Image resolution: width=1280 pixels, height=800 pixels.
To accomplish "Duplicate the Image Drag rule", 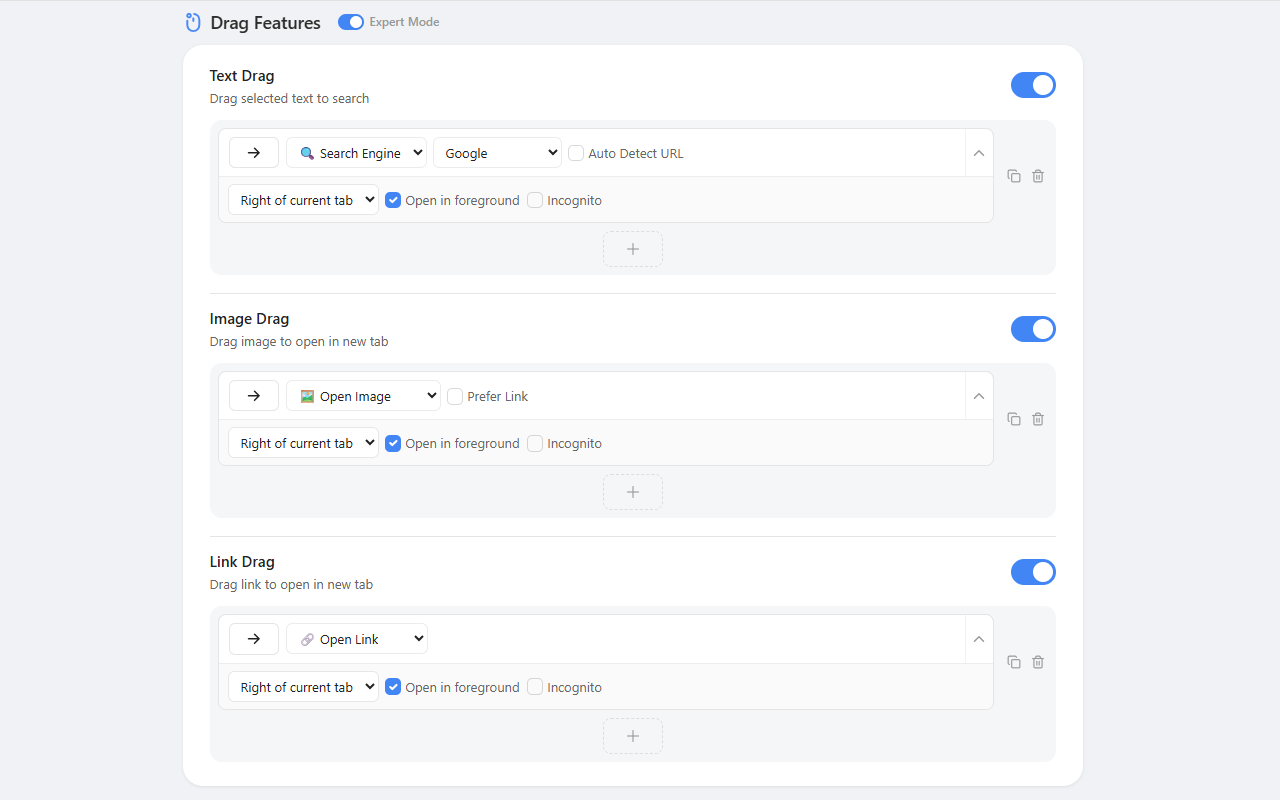I will point(1014,419).
